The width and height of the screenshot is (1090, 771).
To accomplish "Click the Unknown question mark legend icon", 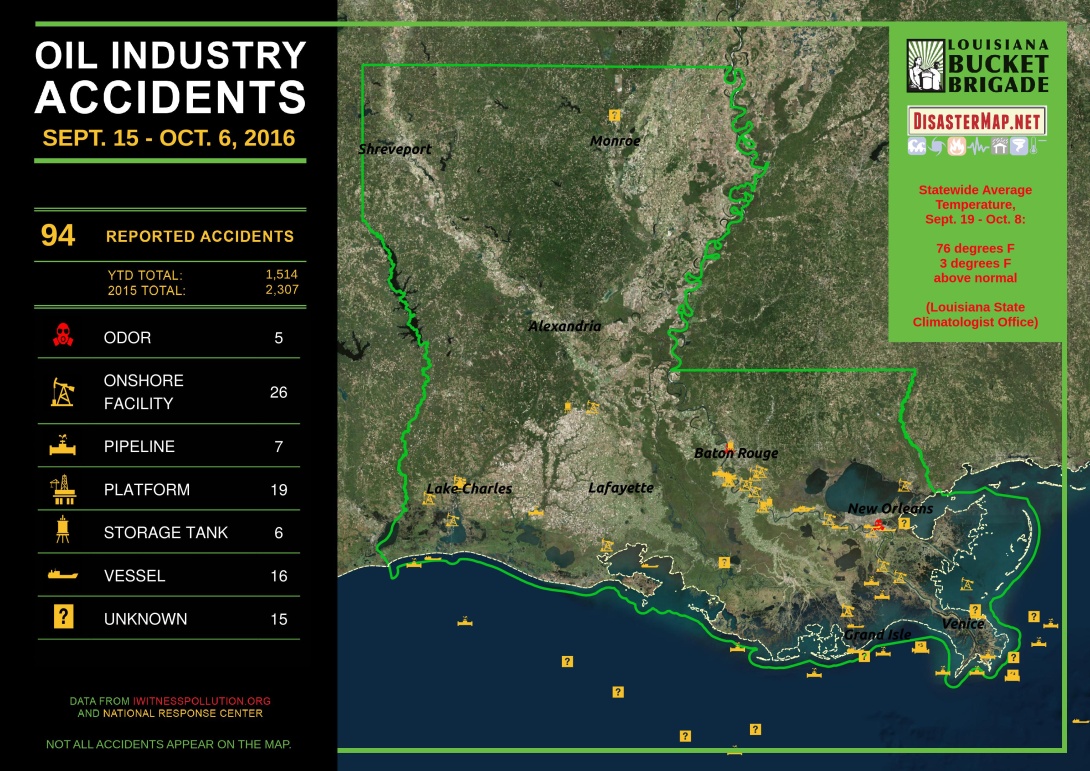I will 62,618.
